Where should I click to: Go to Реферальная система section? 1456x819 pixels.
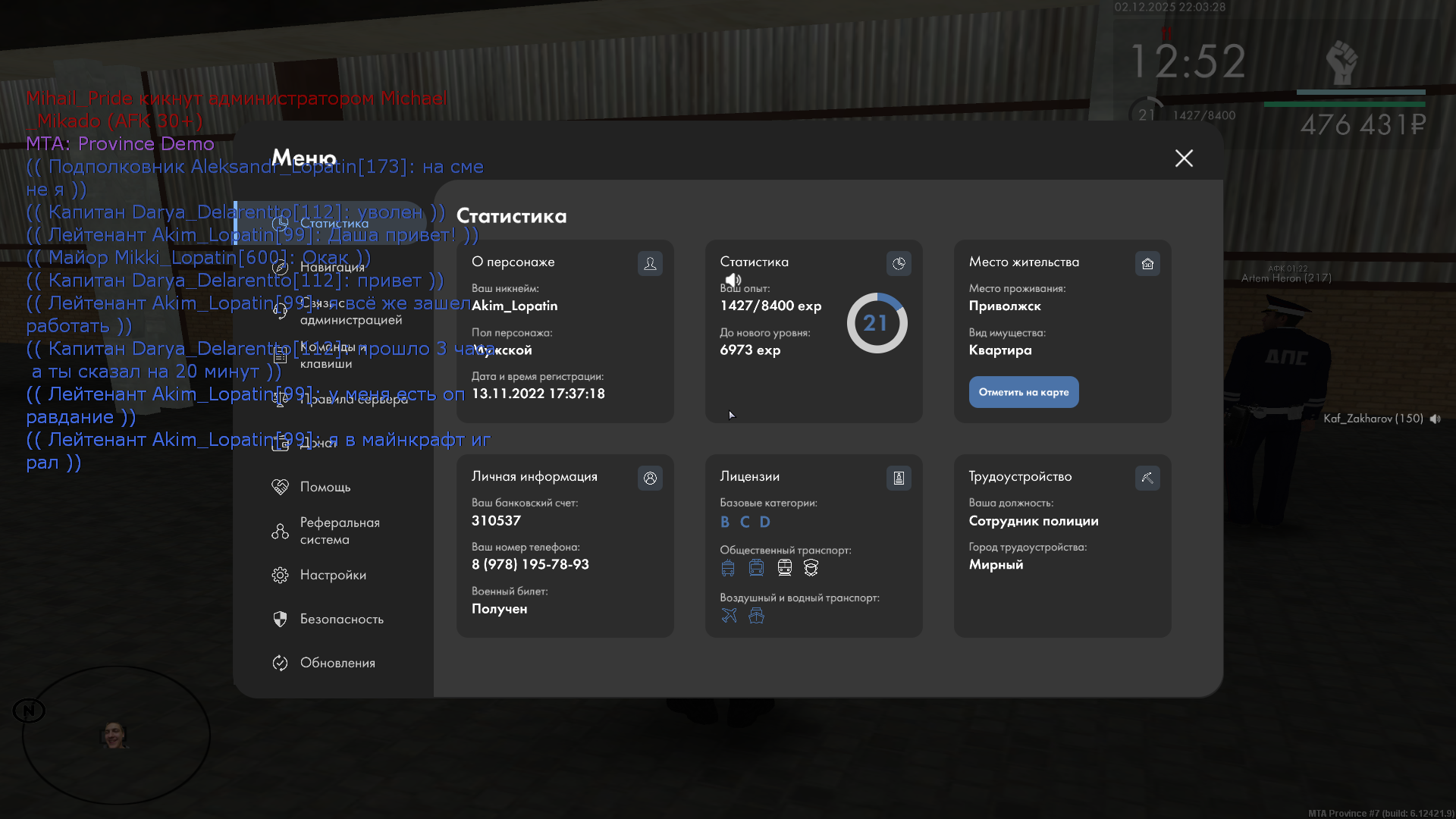339,531
